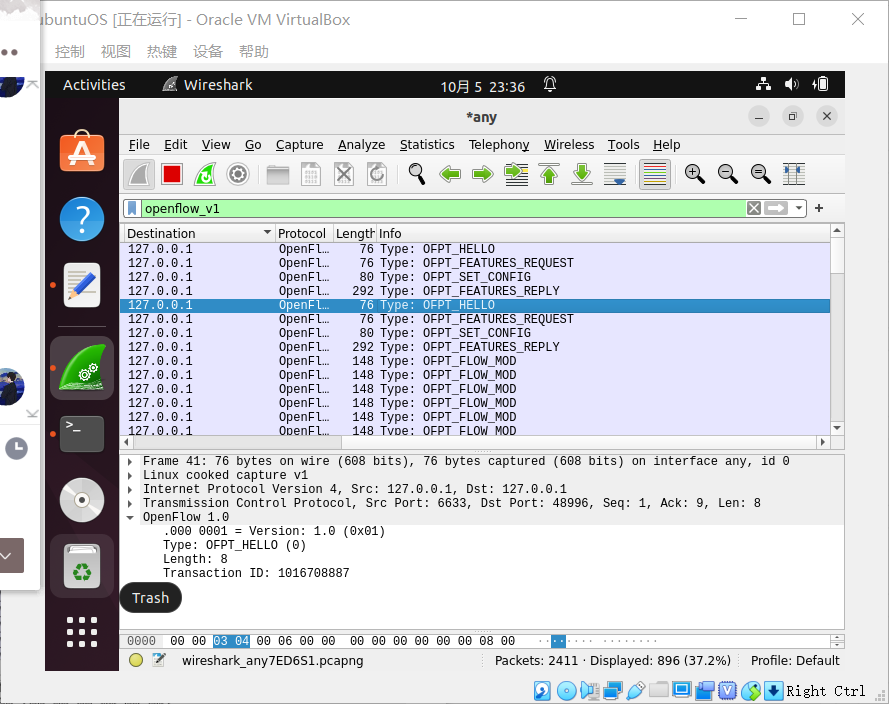The width and height of the screenshot is (889, 704).
Task: Jump to the last packet
Action: [582, 174]
